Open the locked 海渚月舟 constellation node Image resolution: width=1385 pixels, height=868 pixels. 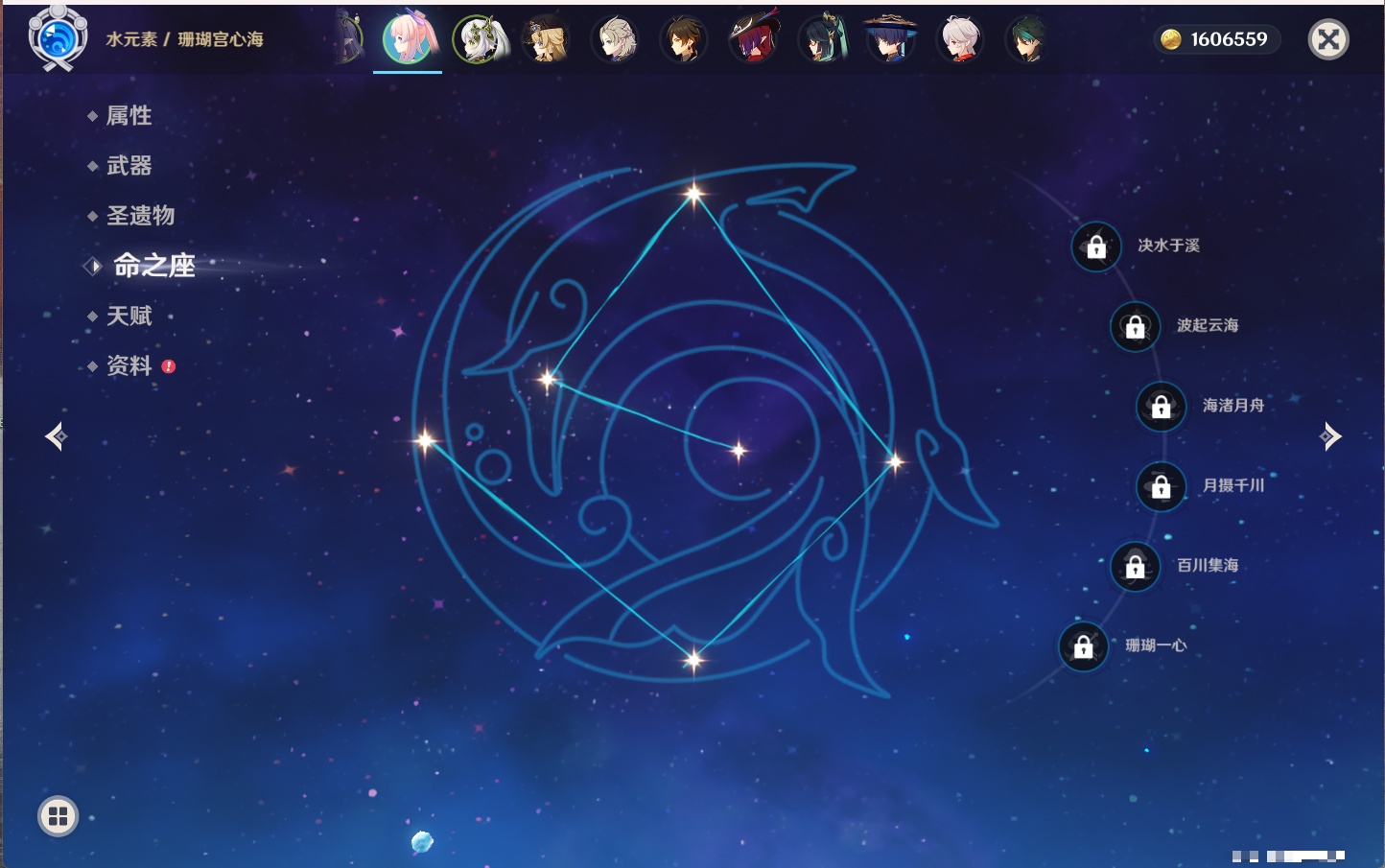pos(1162,406)
